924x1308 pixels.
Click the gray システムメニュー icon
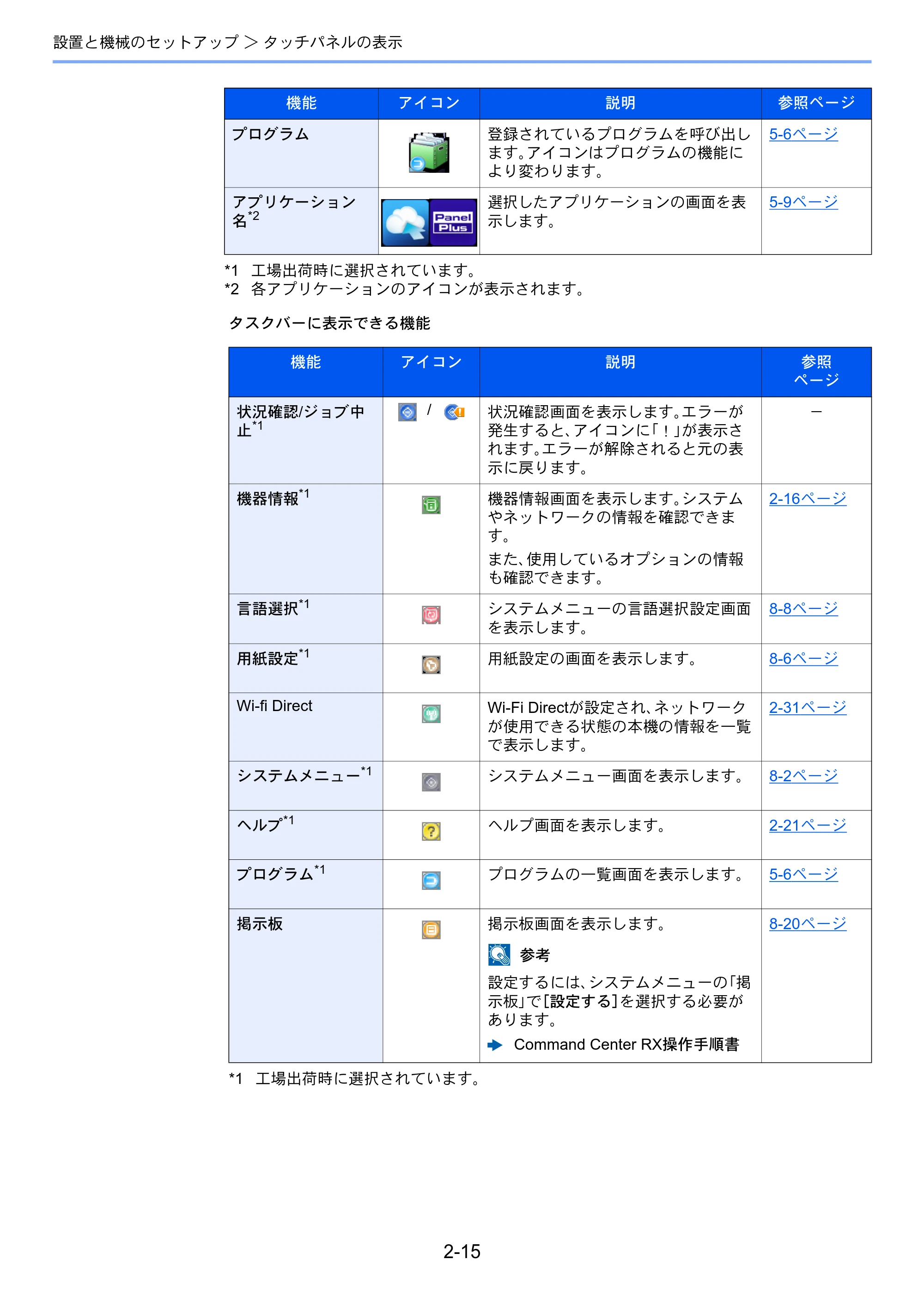431,782
